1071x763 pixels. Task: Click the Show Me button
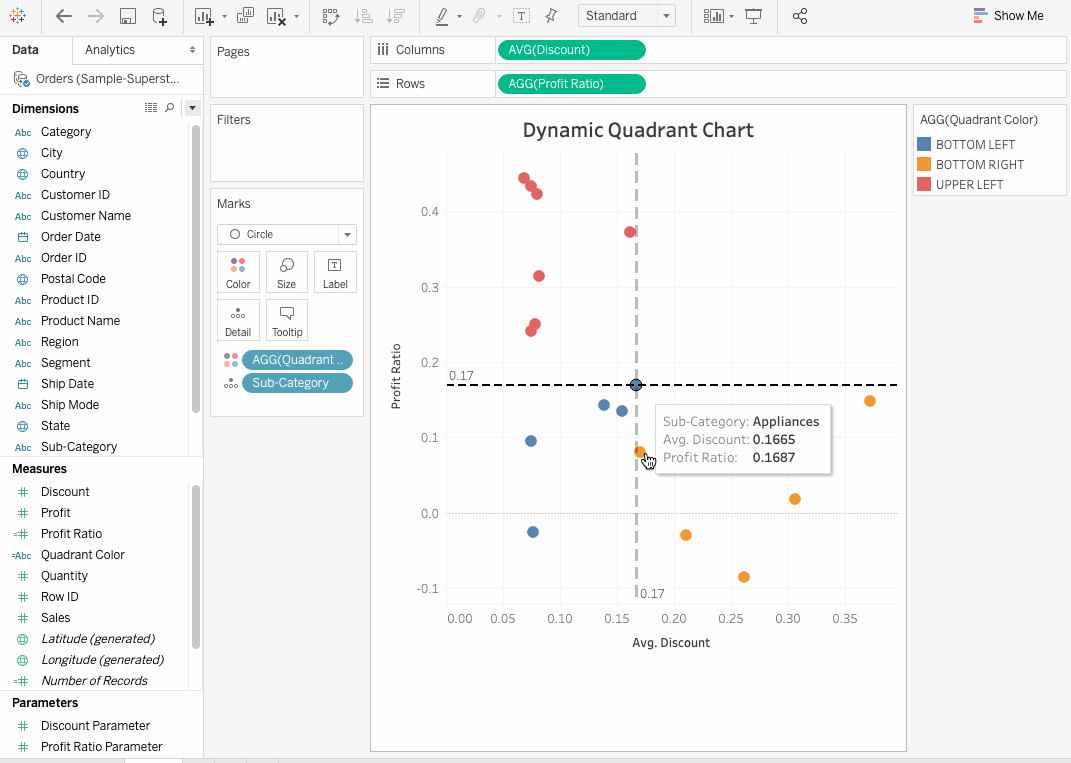click(1008, 16)
